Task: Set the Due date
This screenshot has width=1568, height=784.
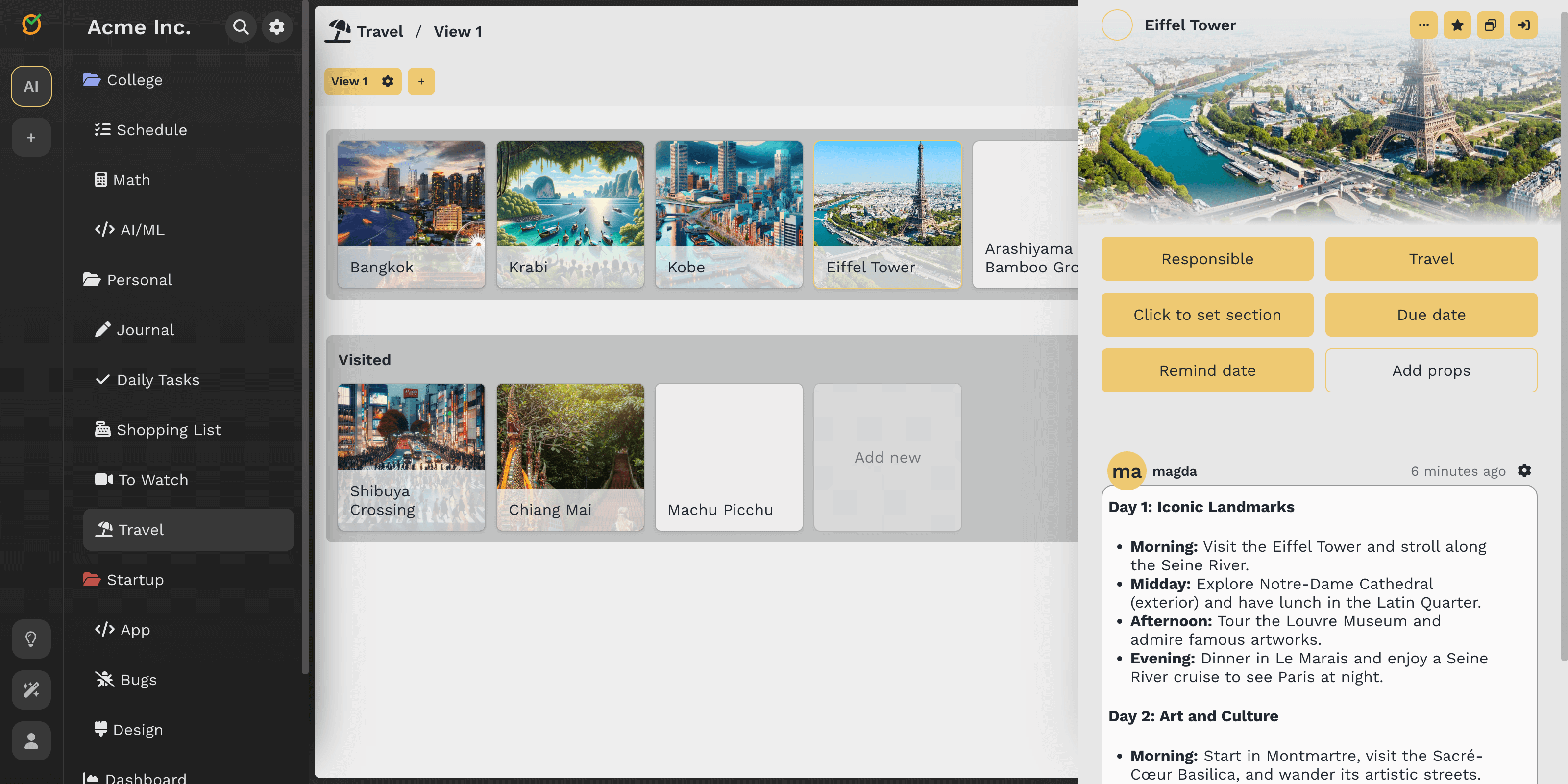Action: pos(1431,315)
